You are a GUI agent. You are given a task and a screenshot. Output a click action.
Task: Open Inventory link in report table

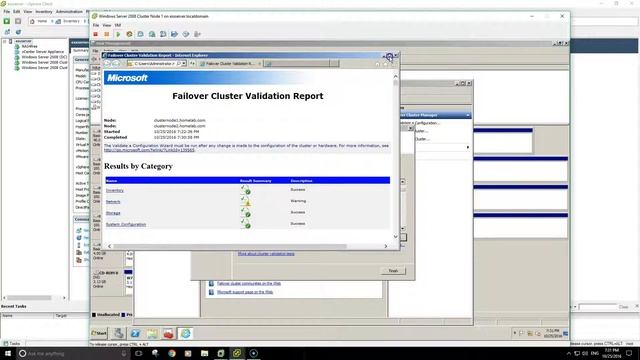coord(115,191)
